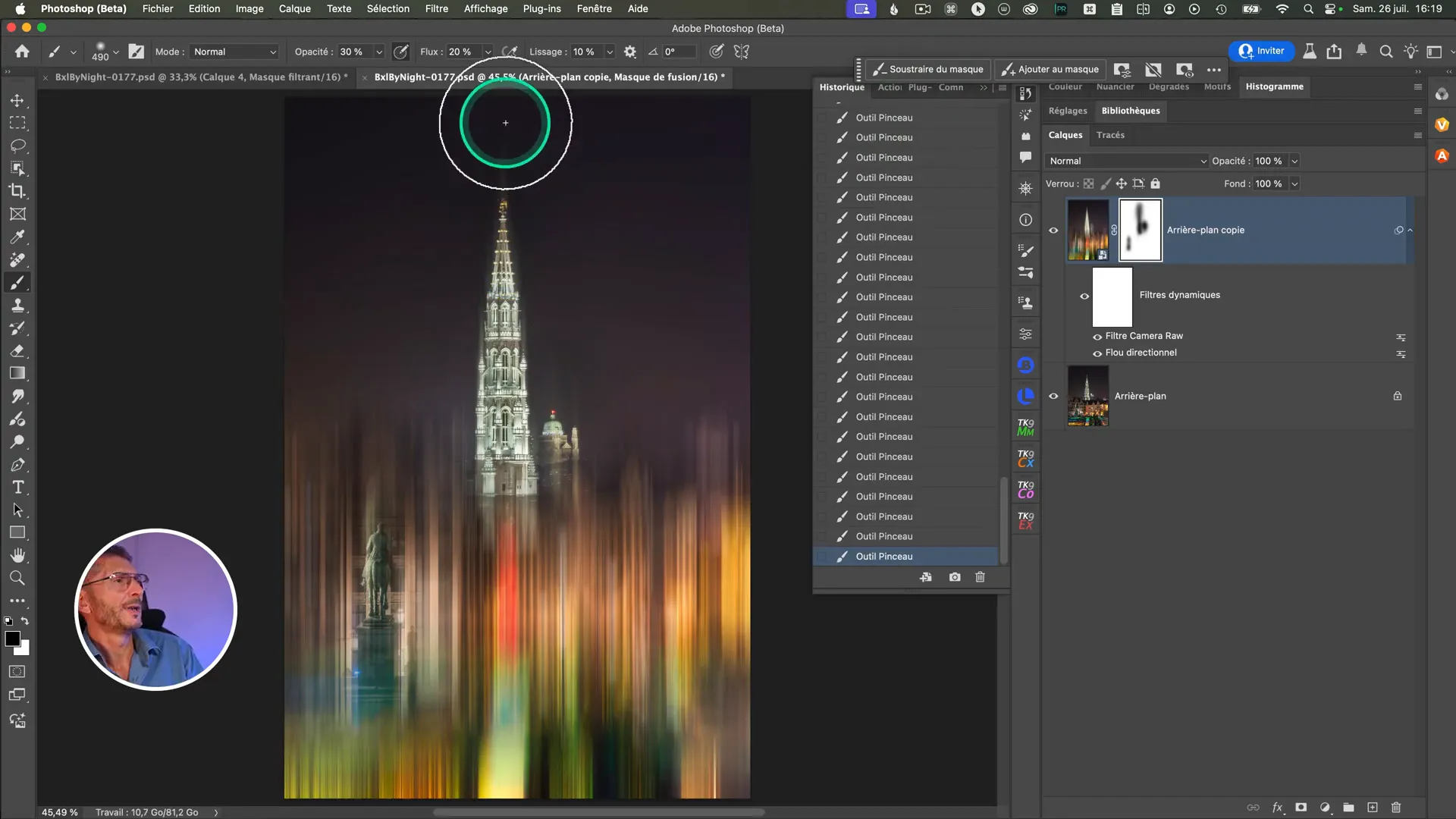Open the brush Mode dropdown
1456x819 pixels.
234,52
